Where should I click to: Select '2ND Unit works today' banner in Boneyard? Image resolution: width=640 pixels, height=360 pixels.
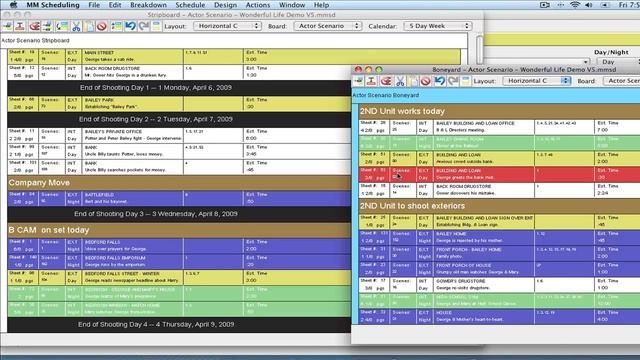click(x=499, y=111)
